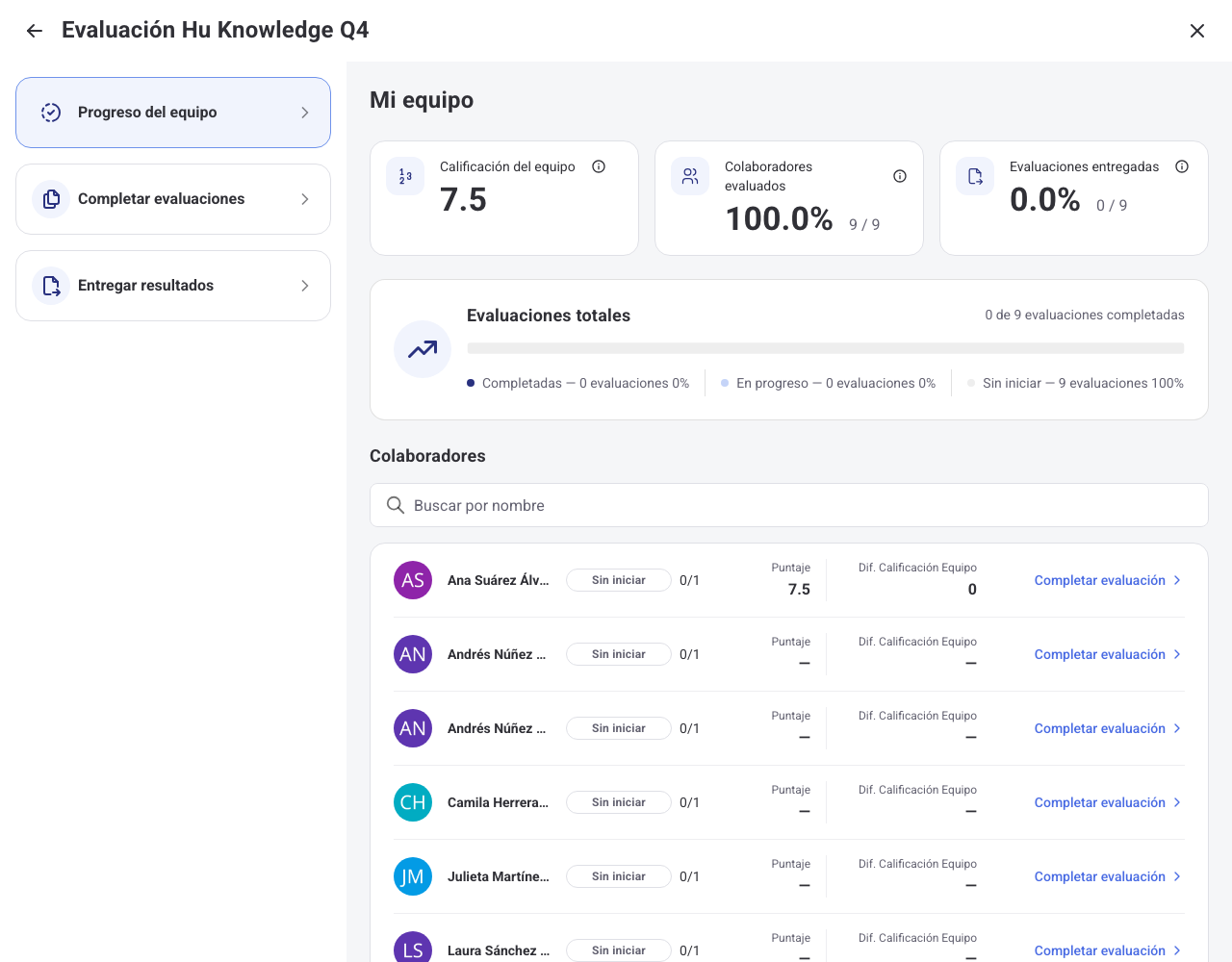Click the Entregar resultados document icon
Screen dimensions: 1232x962
pyautogui.click(x=51, y=286)
